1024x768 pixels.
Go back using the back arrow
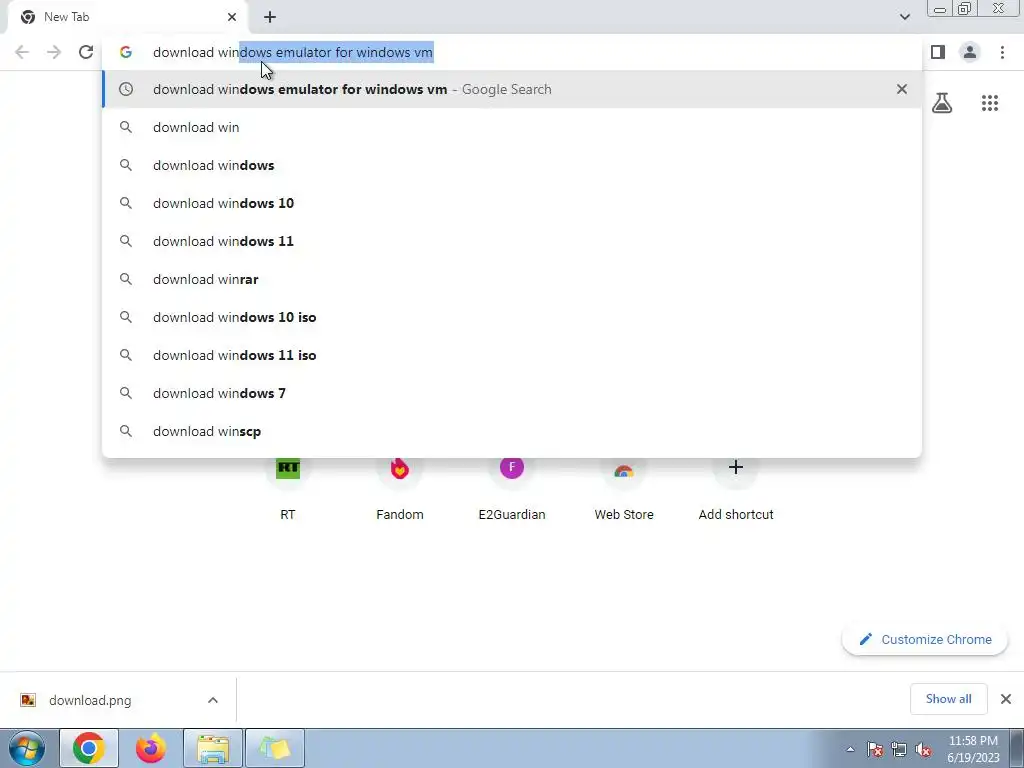click(22, 52)
